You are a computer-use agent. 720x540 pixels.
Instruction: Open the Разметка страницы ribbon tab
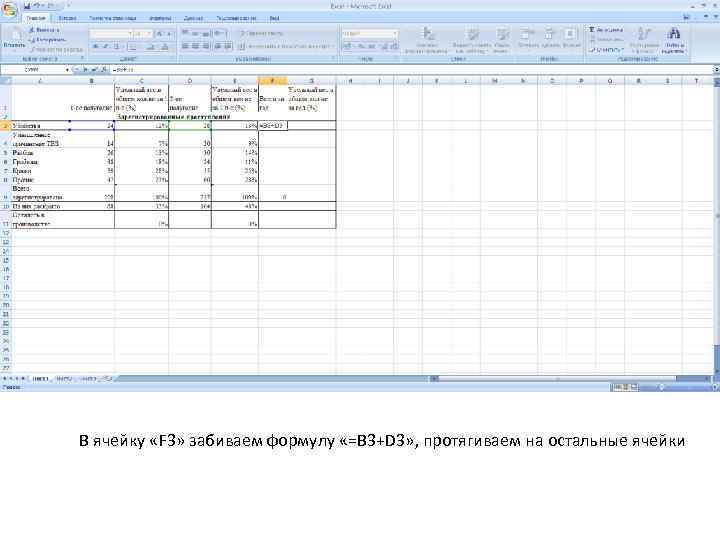coord(112,18)
